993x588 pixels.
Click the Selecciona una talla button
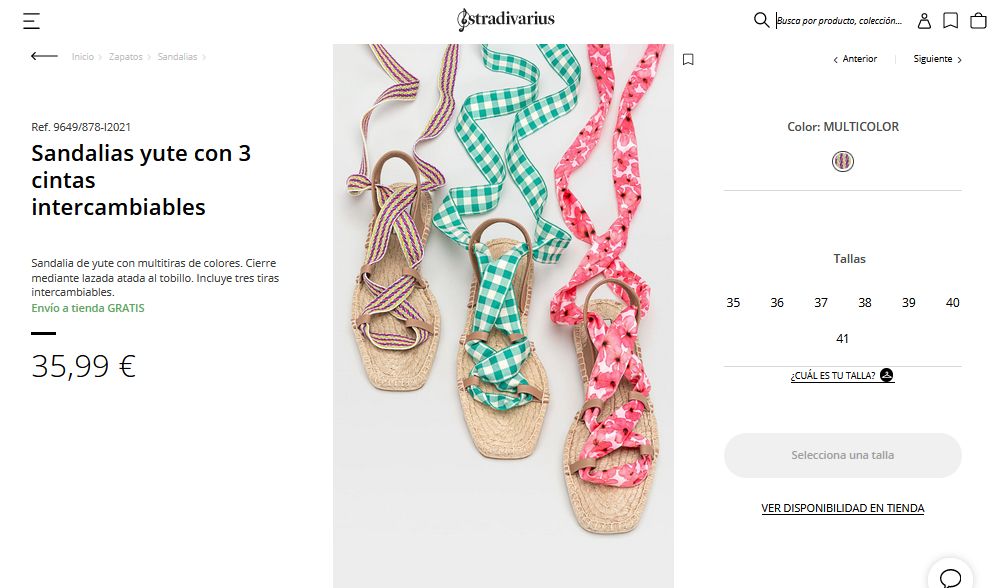point(842,455)
